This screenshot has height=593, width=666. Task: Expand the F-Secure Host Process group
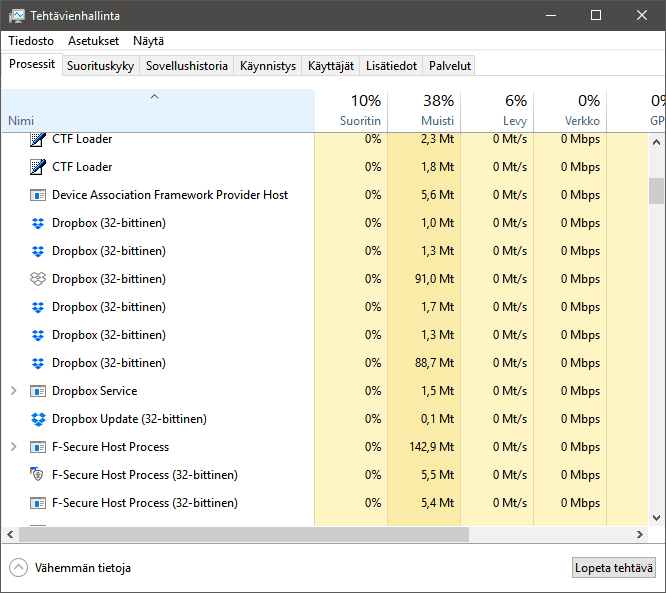click(14, 447)
